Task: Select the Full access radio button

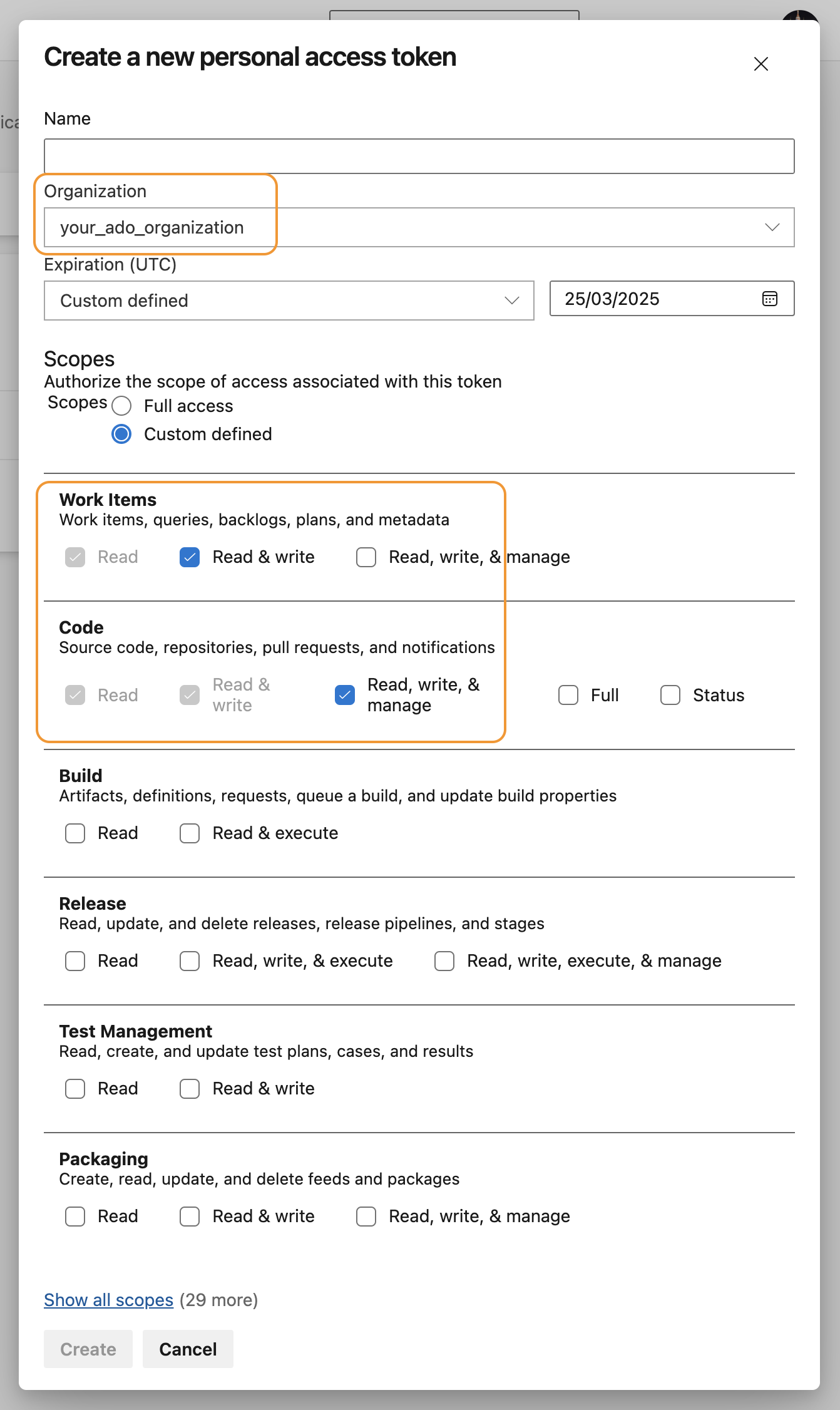Action: 121,406
